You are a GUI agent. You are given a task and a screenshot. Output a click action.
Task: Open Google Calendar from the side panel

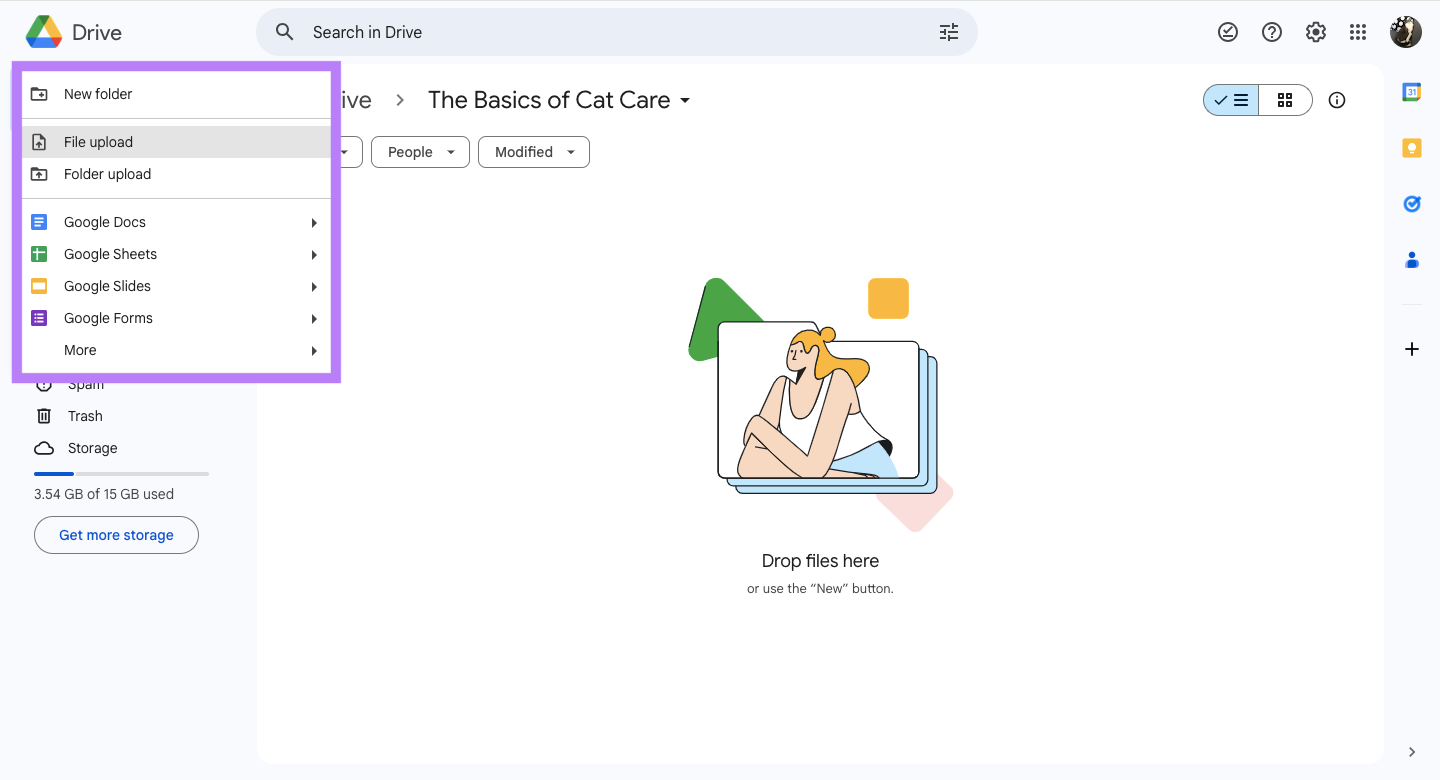point(1411,91)
